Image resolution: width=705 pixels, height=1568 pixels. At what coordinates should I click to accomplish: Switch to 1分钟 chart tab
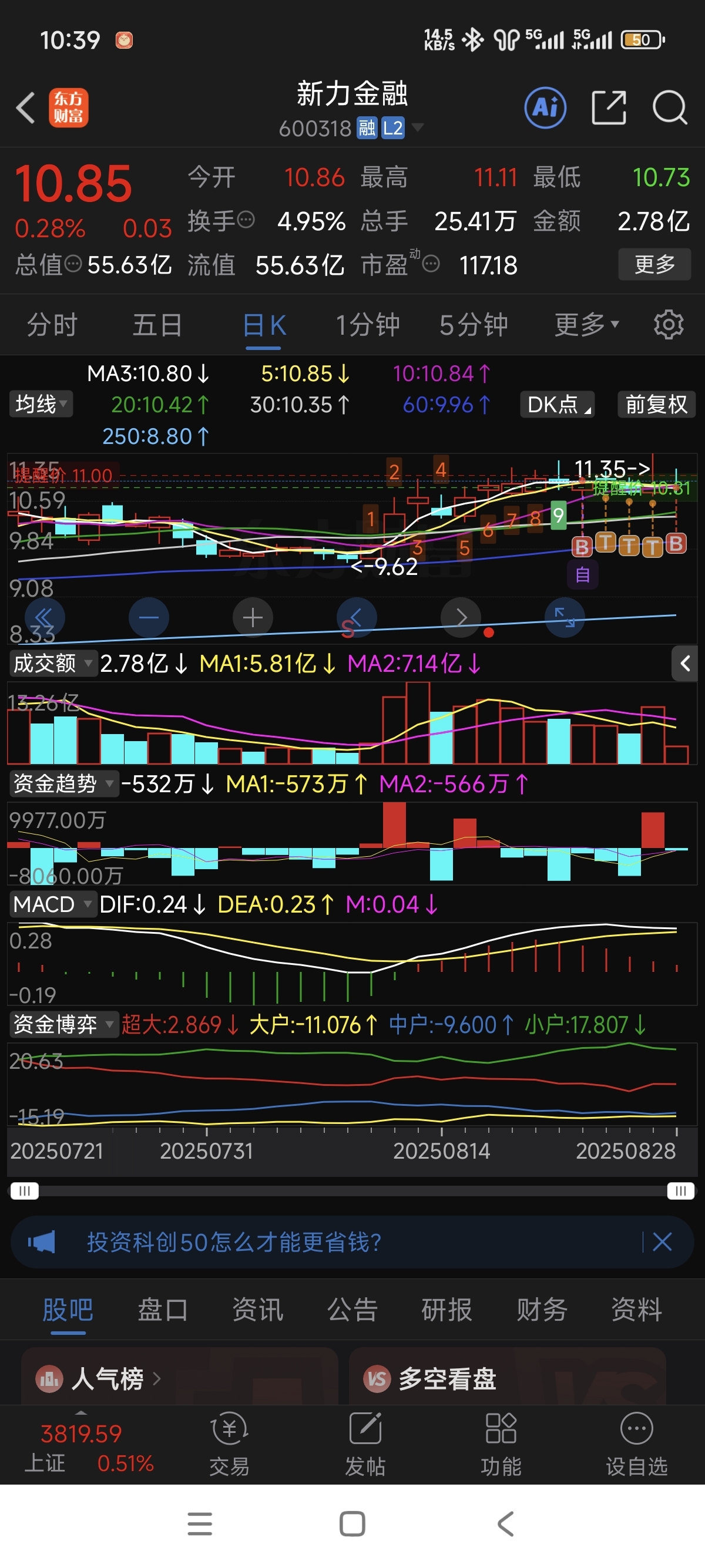point(368,324)
